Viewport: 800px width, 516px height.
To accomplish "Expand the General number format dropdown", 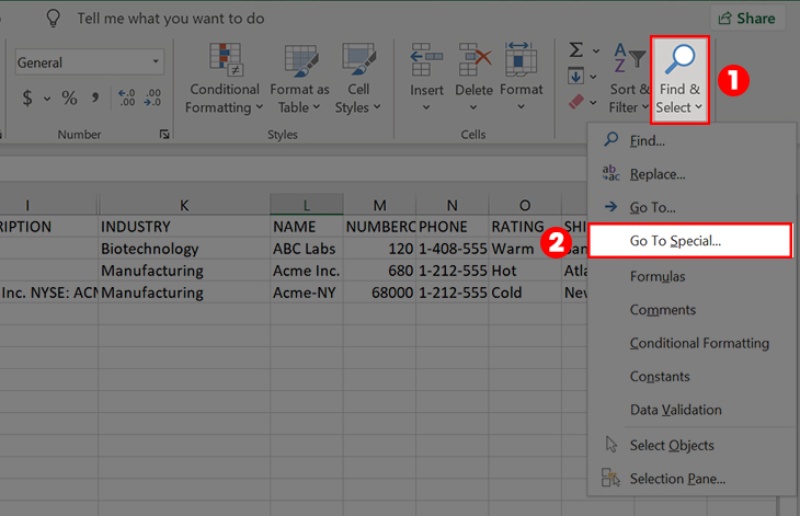I will [156, 62].
